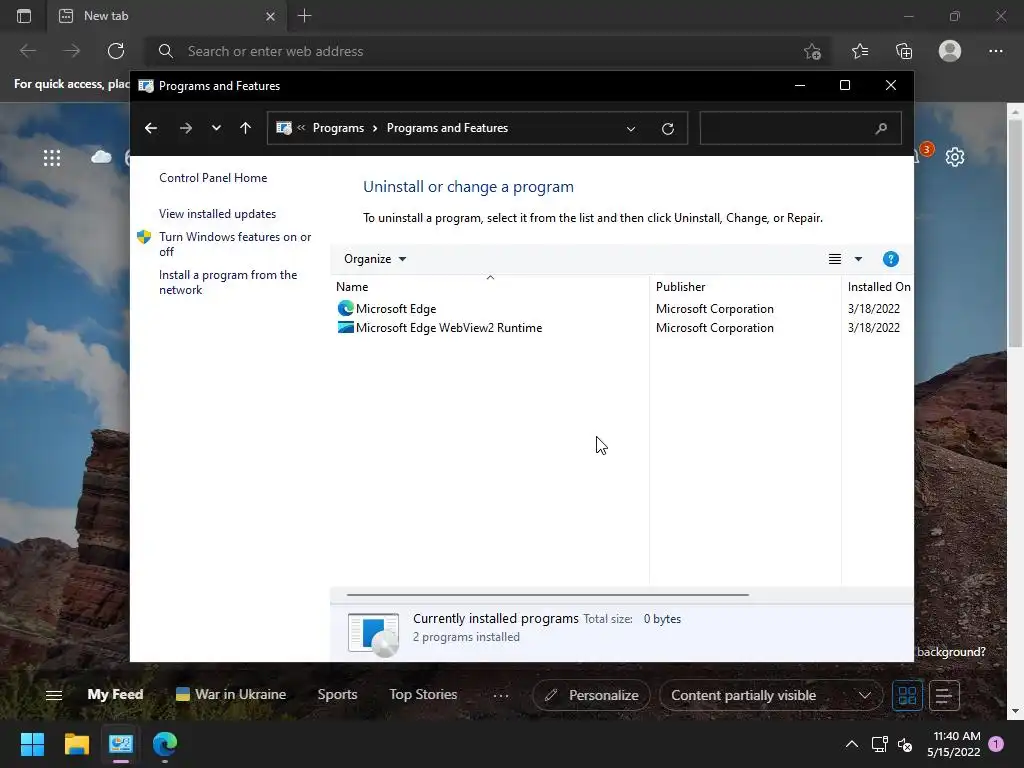
Task: Open taskbar clock showing 11:40 AM
Action: pos(953,744)
